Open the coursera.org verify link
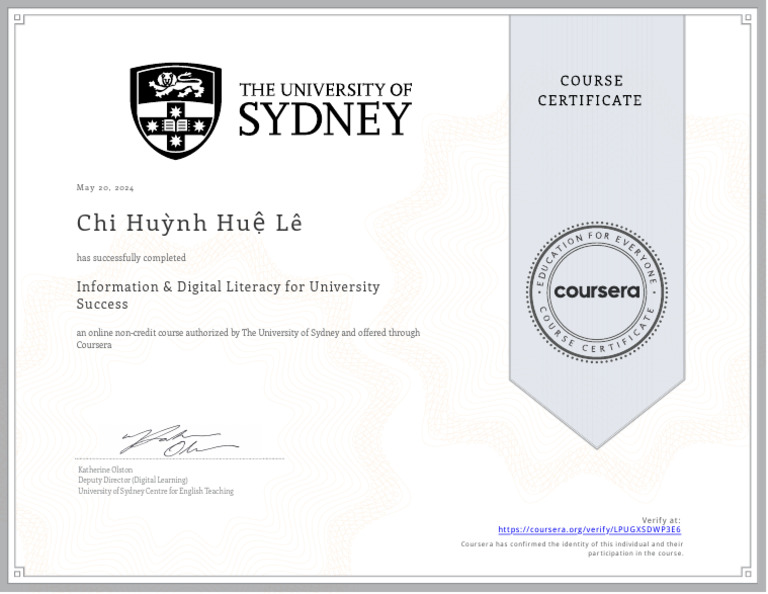Image resolution: width=768 pixels, height=594 pixels. point(589,529)
